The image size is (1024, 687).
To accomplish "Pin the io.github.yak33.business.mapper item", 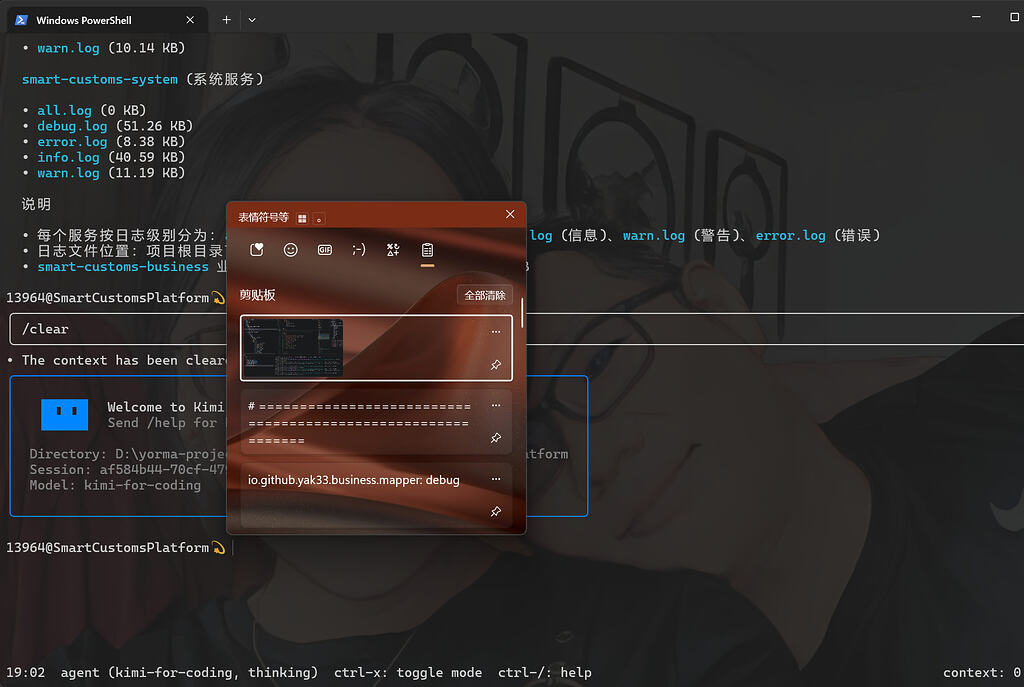I will click(496, 511).
